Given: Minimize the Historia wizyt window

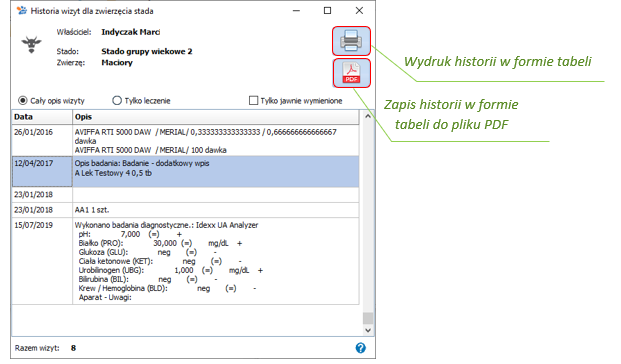Looking at the screenshot, I should tap(296, 11).
